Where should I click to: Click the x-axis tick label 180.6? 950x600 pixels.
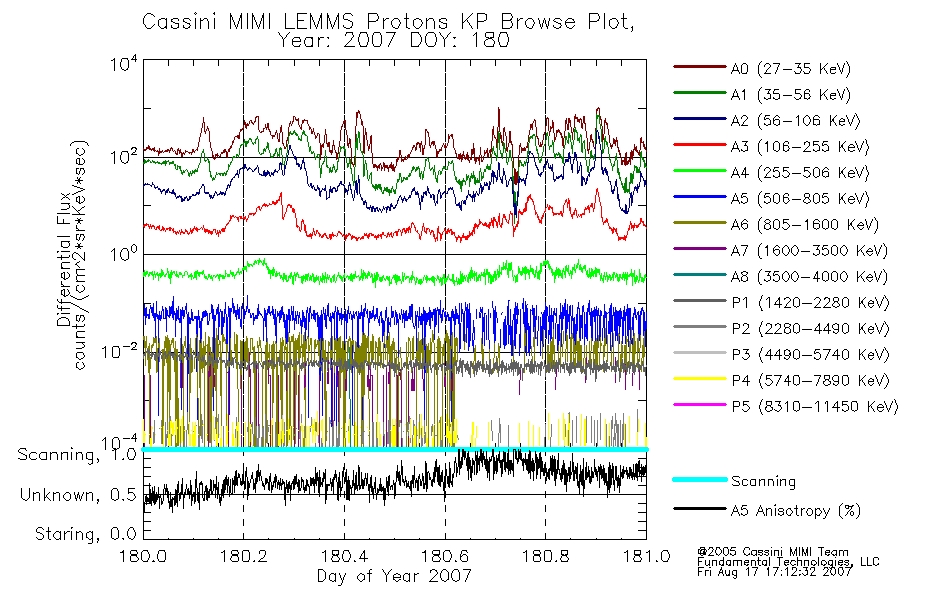(x=445, y=556)
